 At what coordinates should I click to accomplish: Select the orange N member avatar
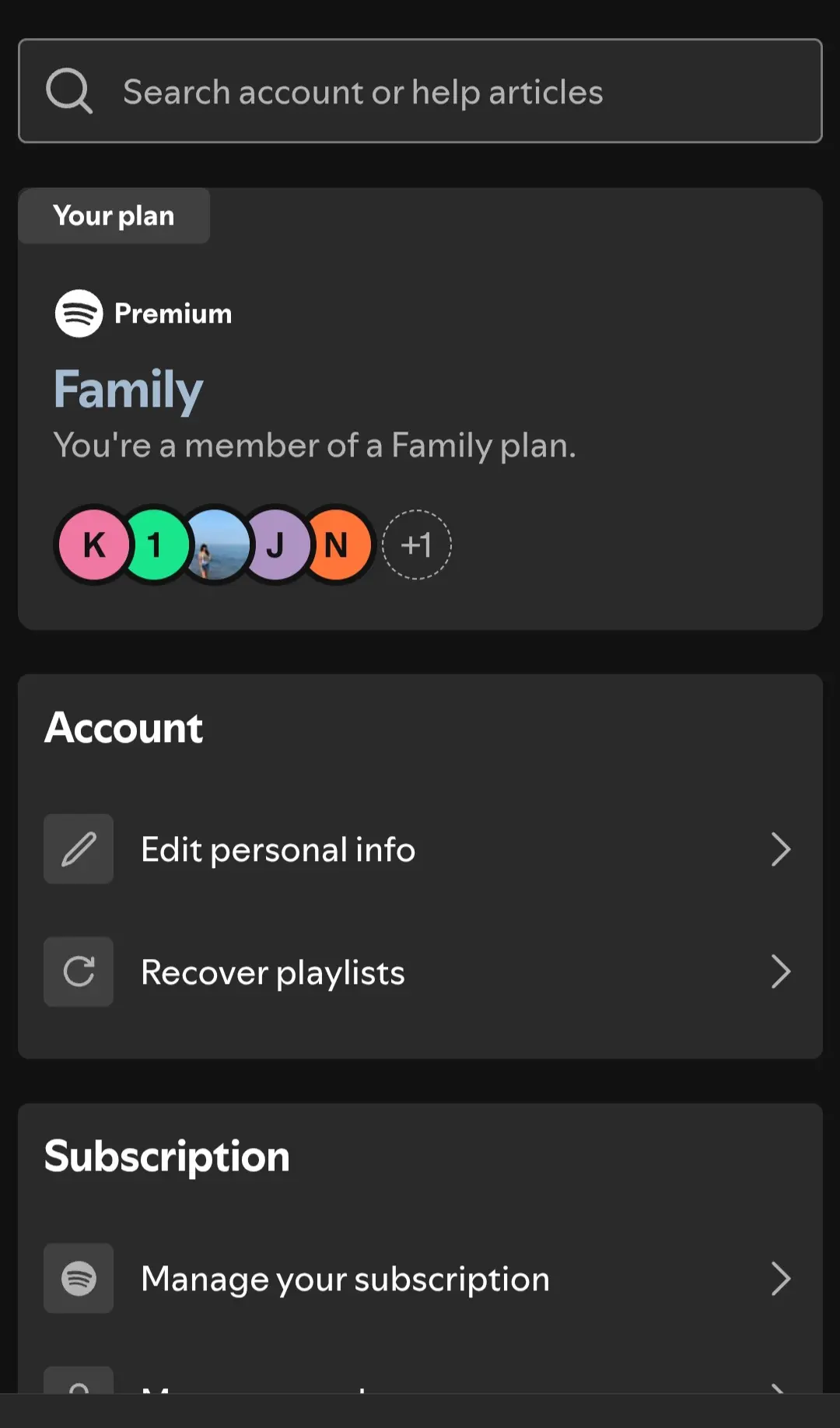[x=338, y=545]
